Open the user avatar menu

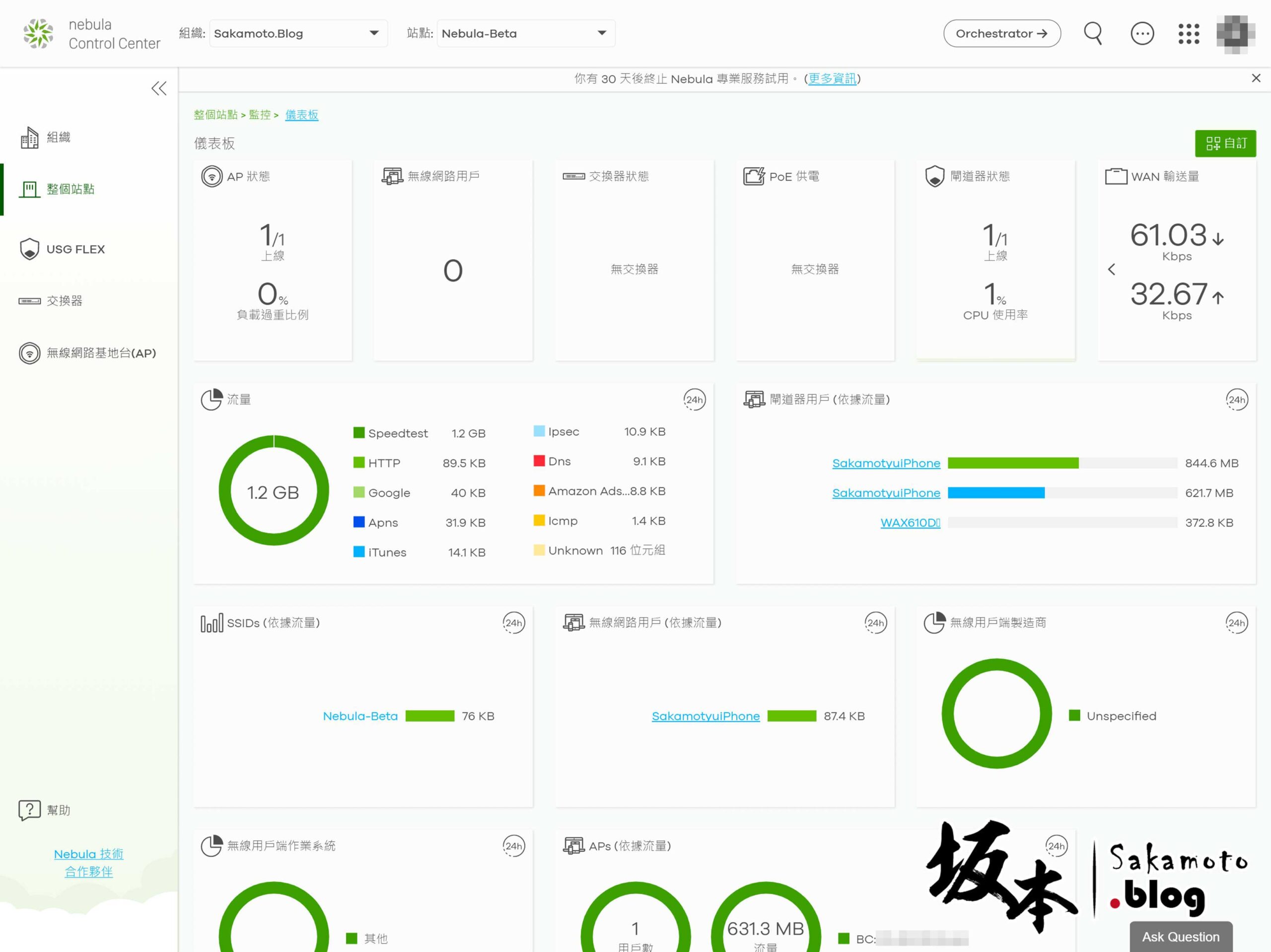point(1235,33)
